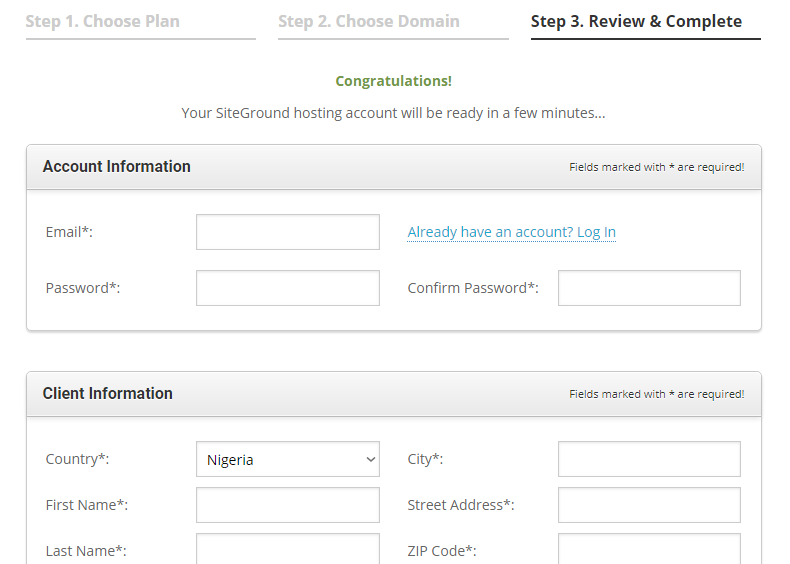This screenshot has width=790, height=564.
Task: Go back to Step 1. Choose Plan
Action: pyautogui.click(x=103, y=21)
